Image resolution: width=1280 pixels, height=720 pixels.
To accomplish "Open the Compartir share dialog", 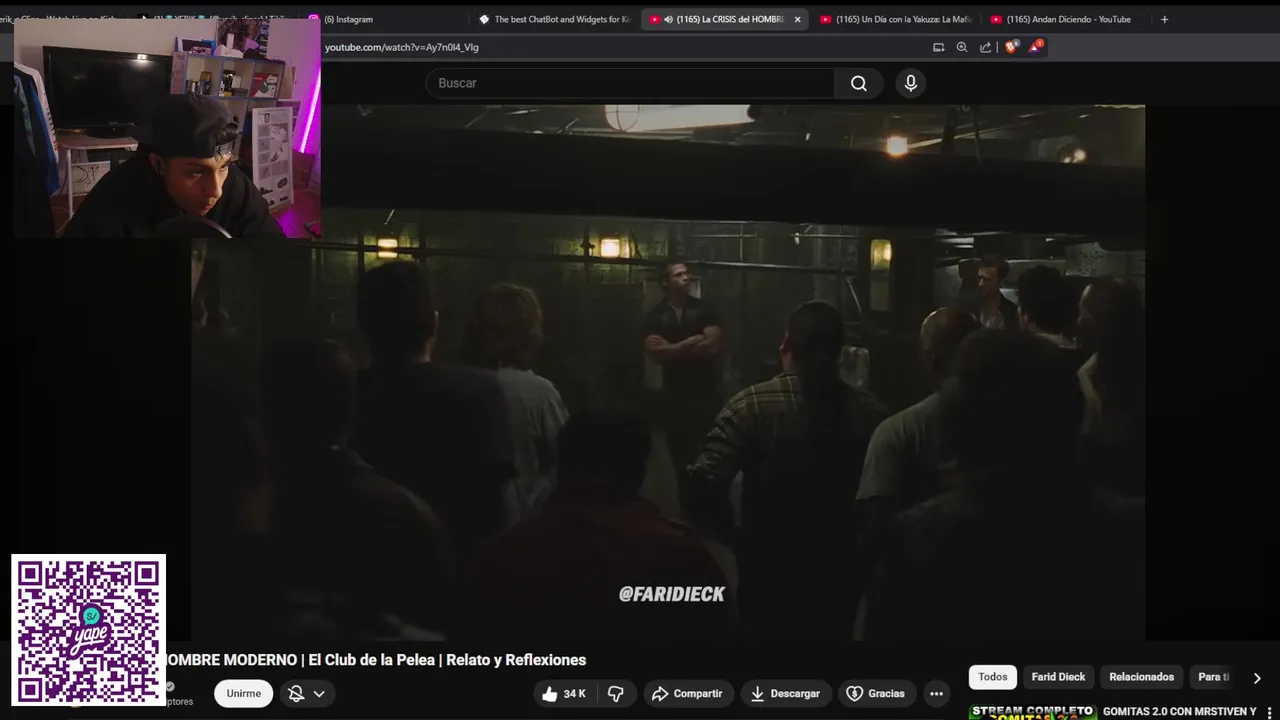I will (x=687, y=693).
